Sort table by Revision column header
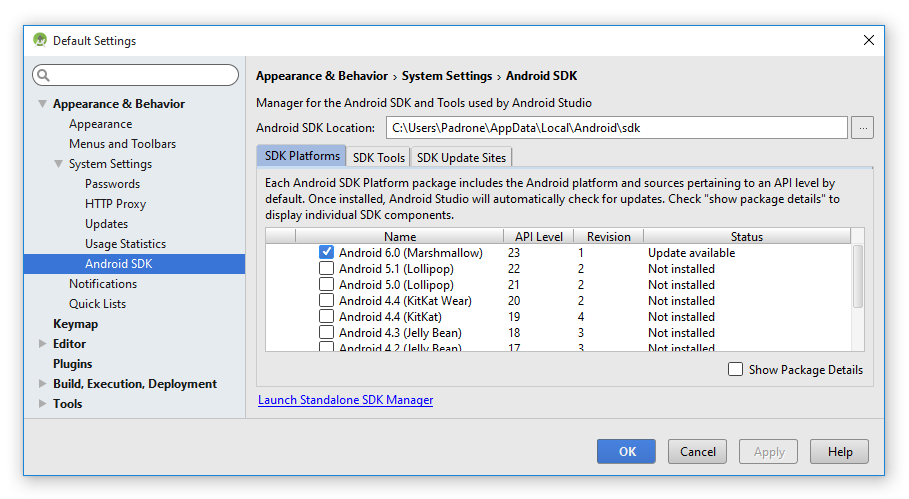Viewport: 909px width, 499px height. click(608, 236)
